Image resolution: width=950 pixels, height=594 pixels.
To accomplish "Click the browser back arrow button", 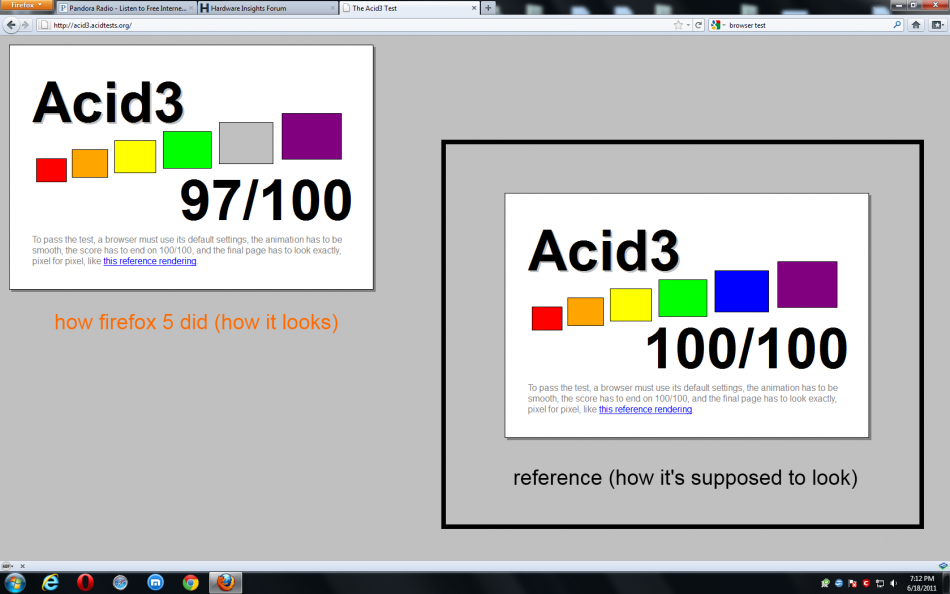I will coord(11,25).
